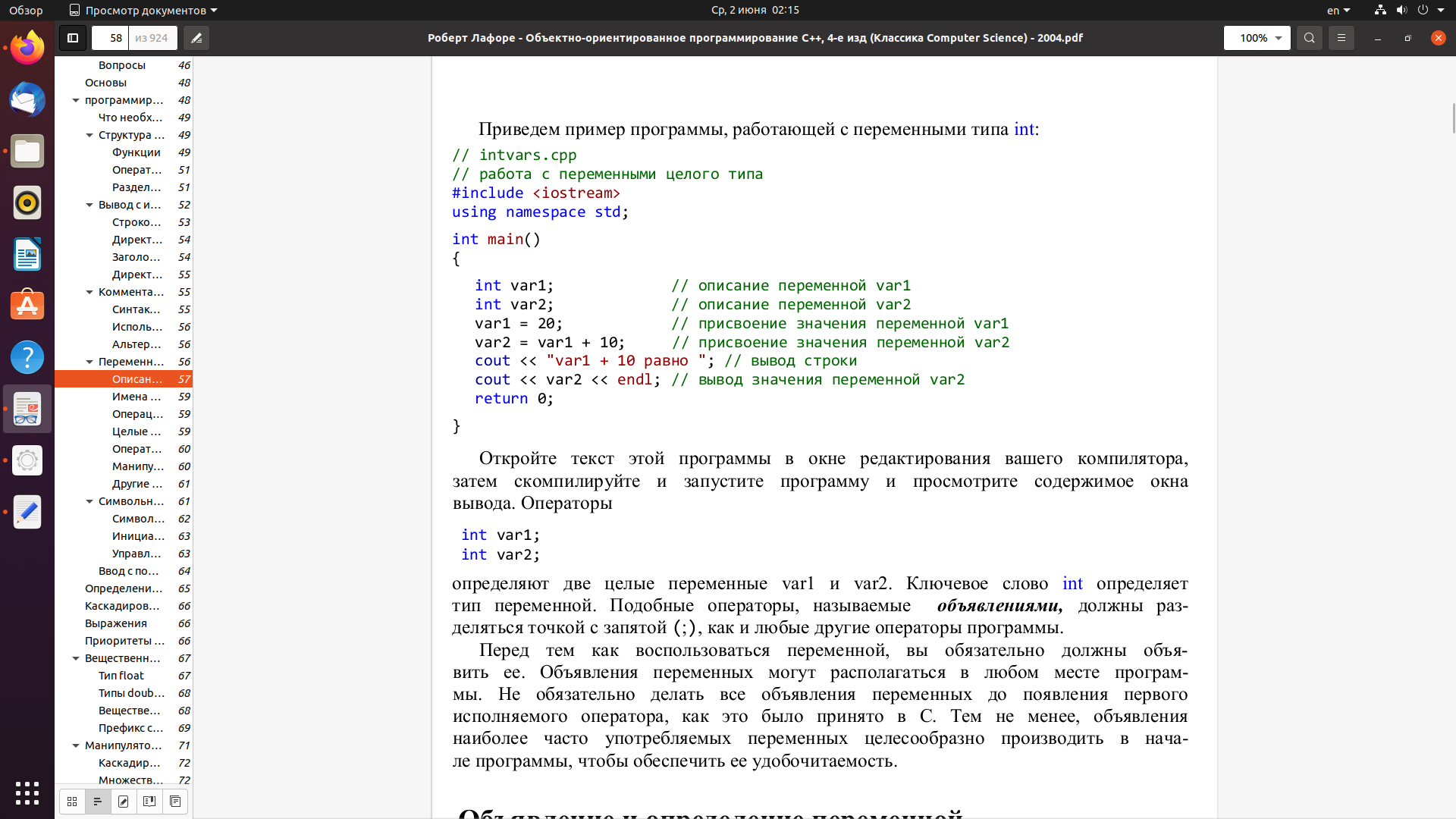Open the clock and calendar menu
The height and width of the screenshot is (819, 1456).
coord(755,10)
